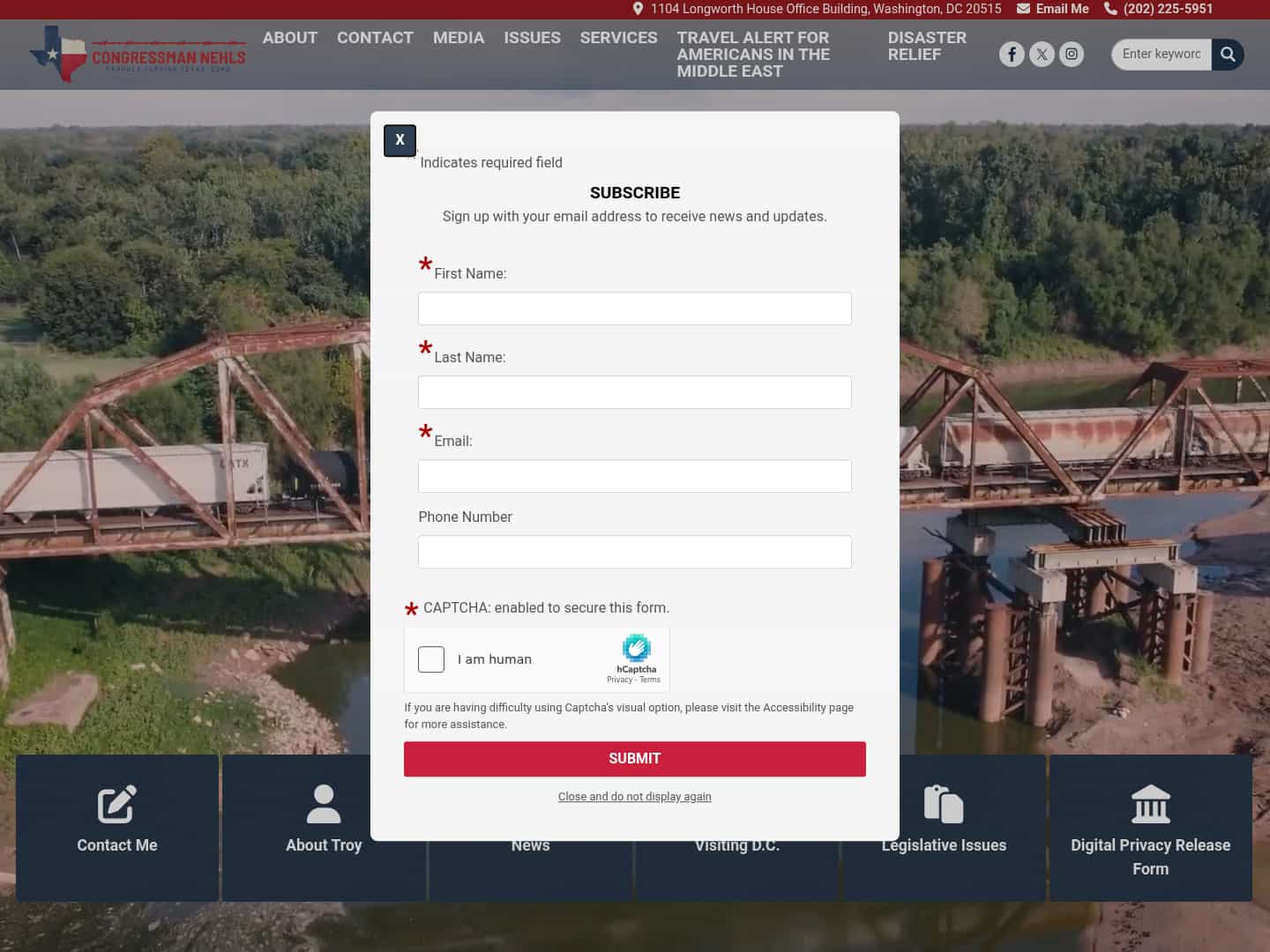Open the Media menu
The image size is (1270, 952).
coord(459,38)
